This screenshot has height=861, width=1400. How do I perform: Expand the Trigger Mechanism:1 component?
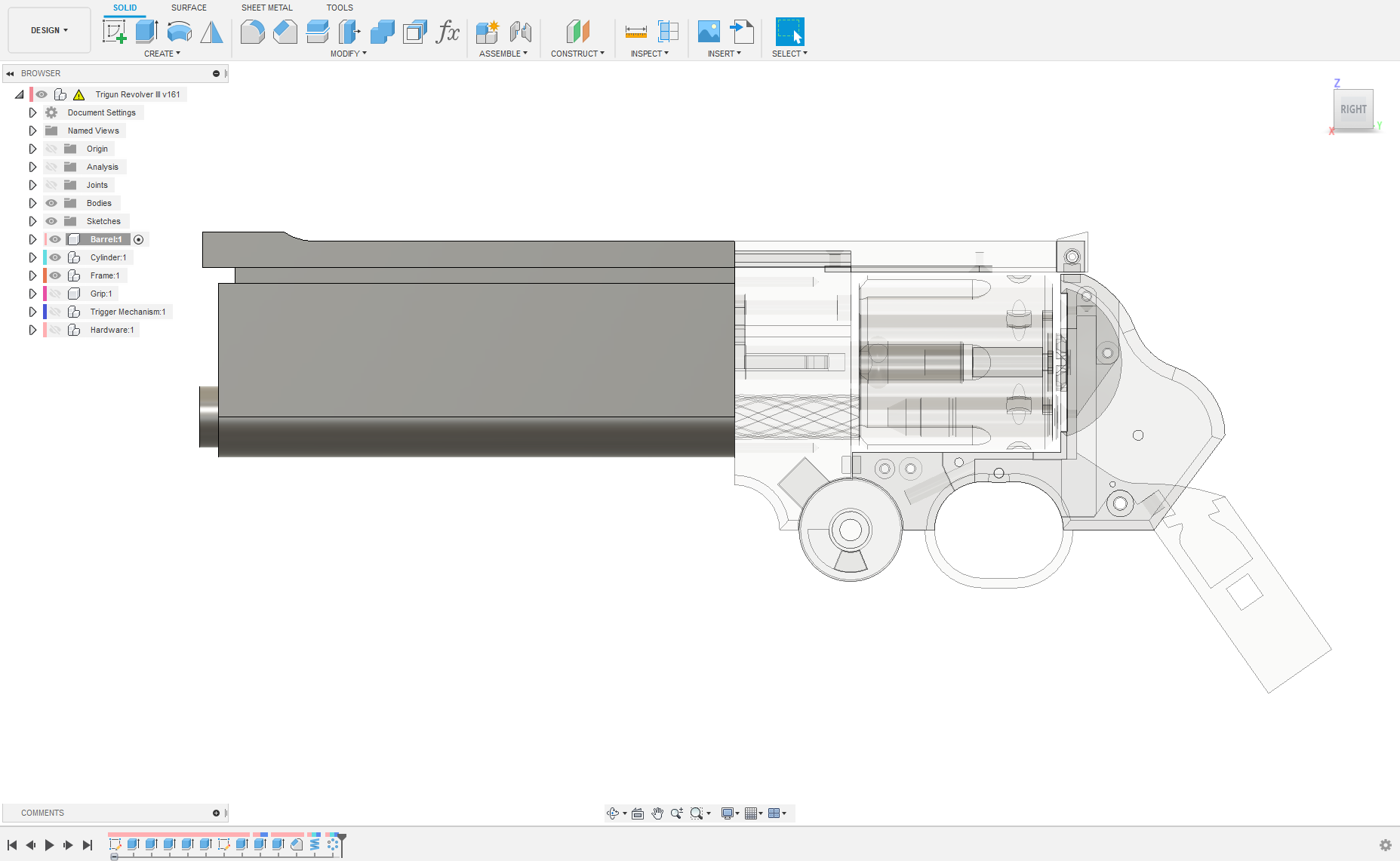[32, 312]
